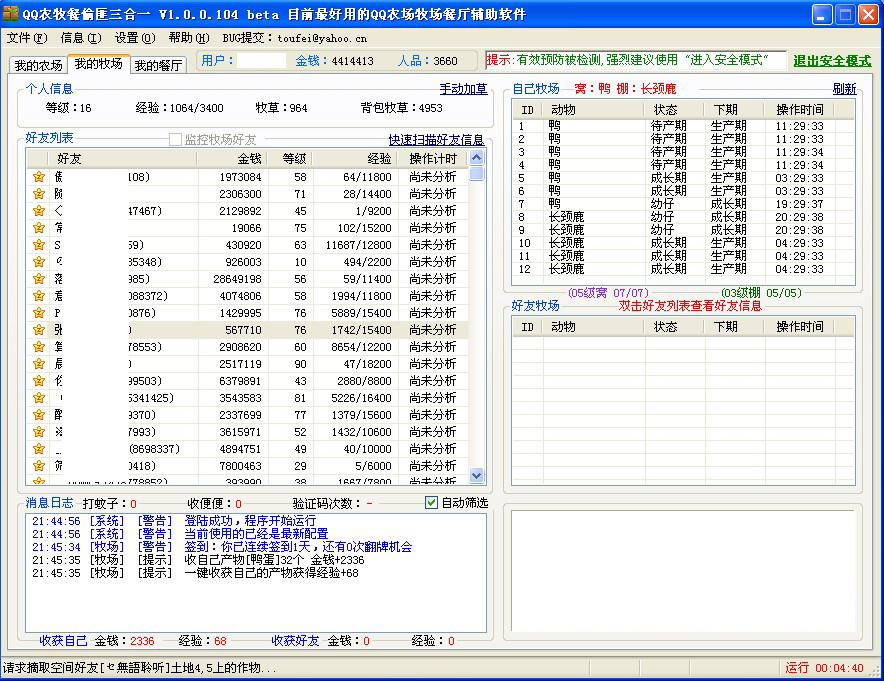Image resolution: width=884 pixels, height=681 pixels.
Task: Click the friend list scroll down arrow
Action: tap(476, 475)
